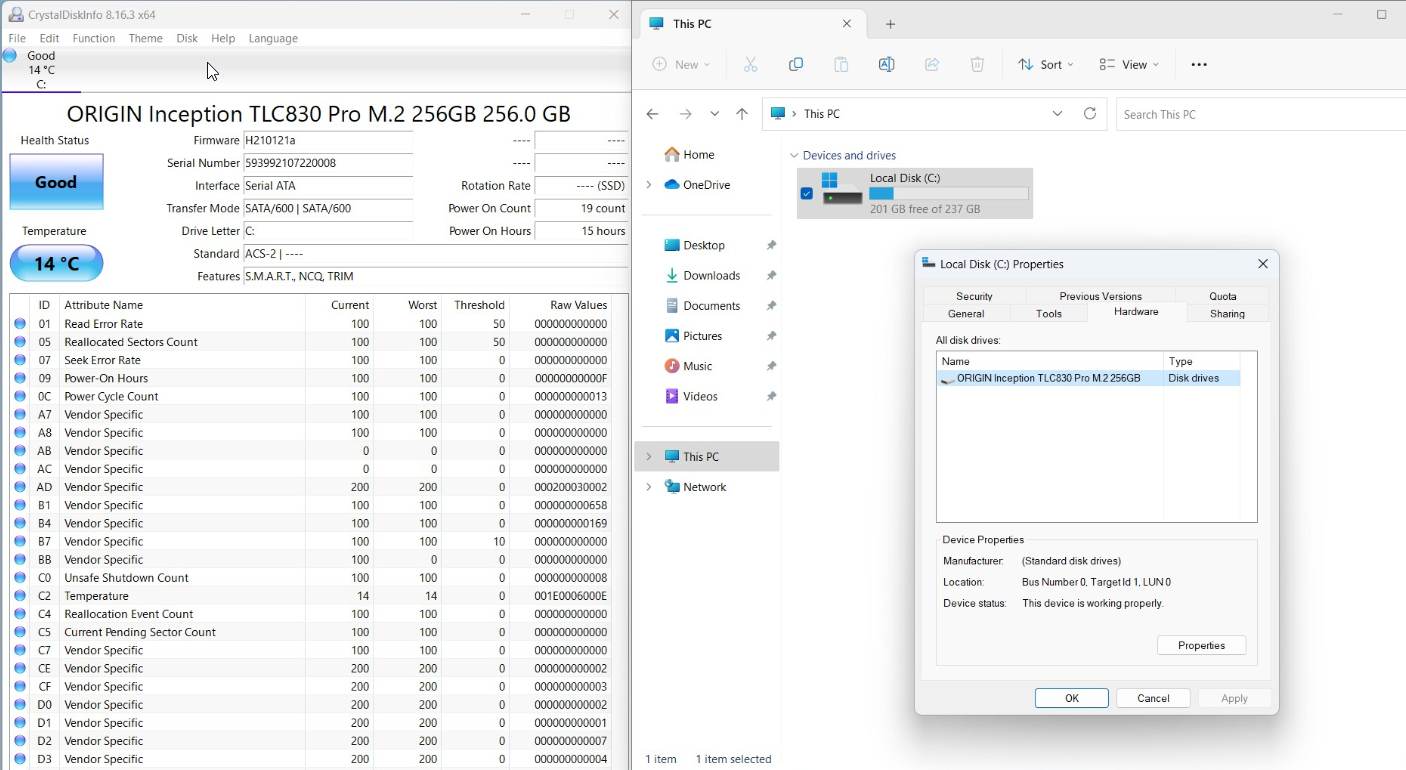Screen dimensions: 1406x770
Task: Click the Desktop folder icon in sidebar
Action: click(672, 245)
